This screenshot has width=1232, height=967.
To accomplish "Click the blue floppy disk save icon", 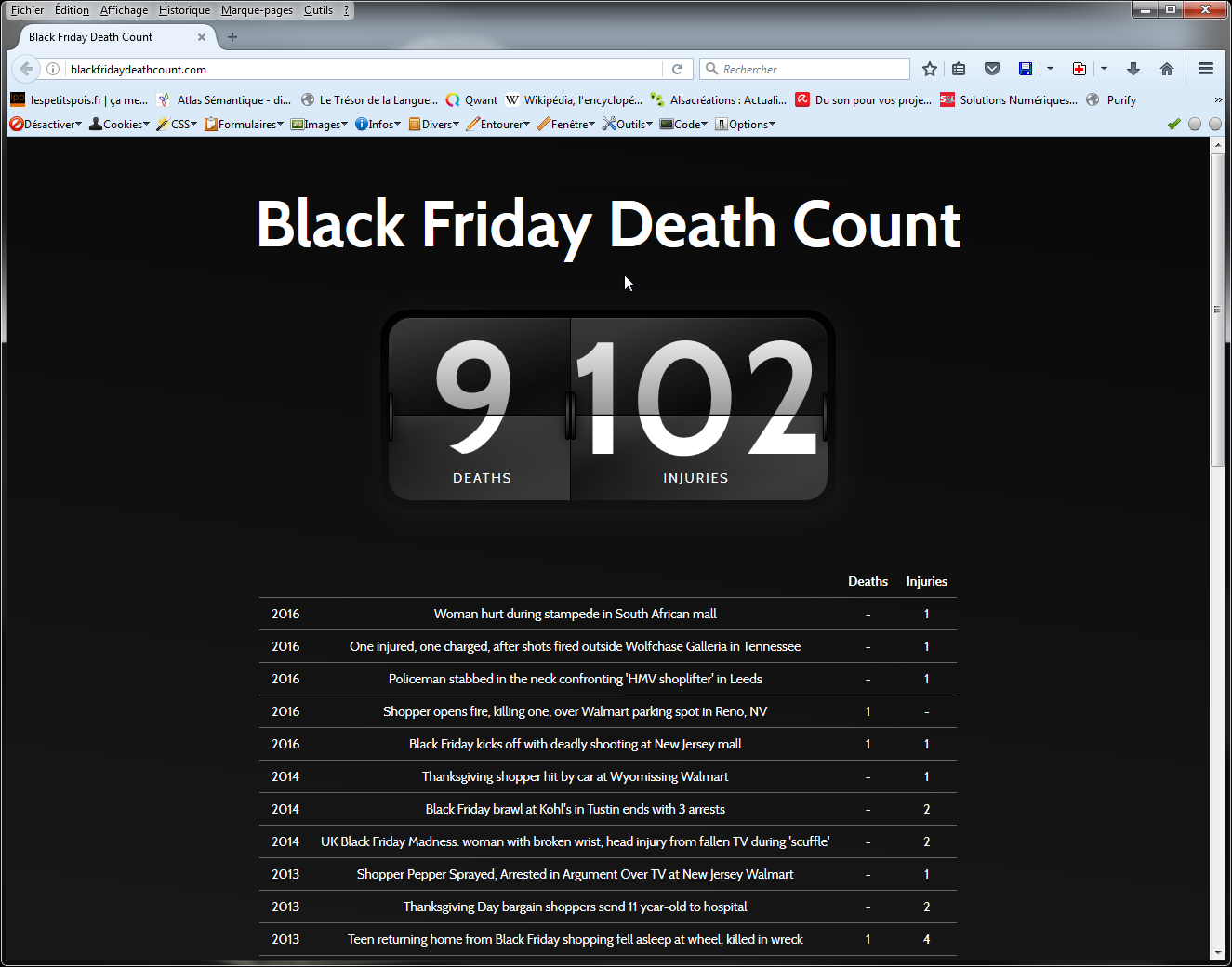I will 1026,69.
